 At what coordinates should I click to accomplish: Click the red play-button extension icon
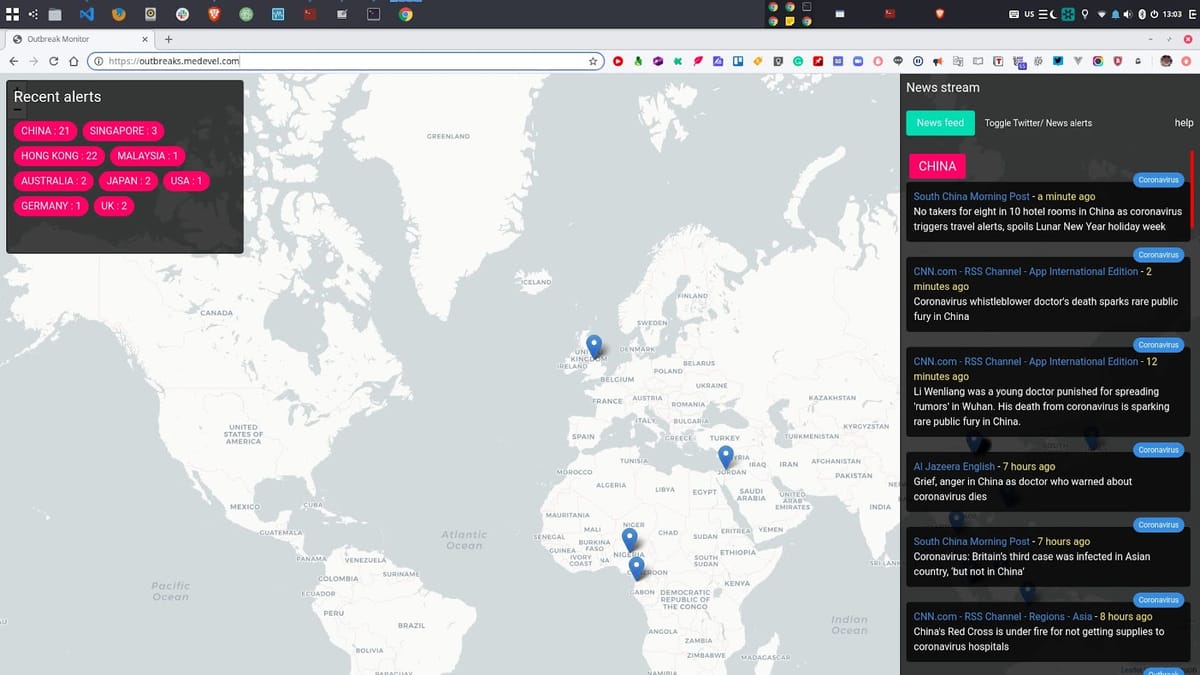click(x=618, y=61)
